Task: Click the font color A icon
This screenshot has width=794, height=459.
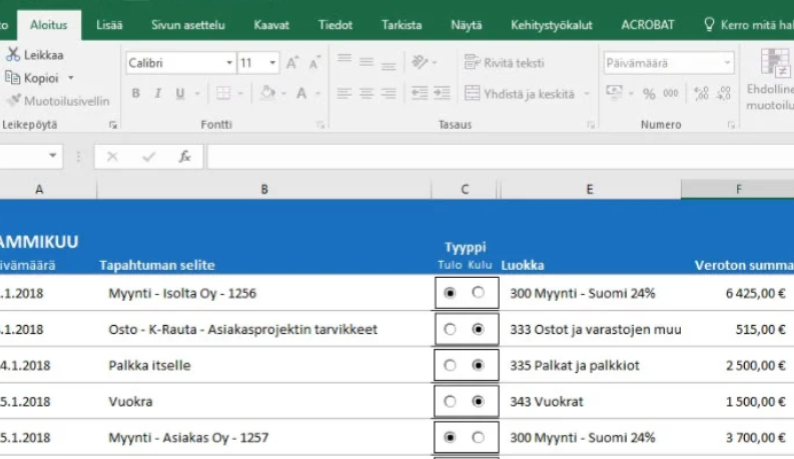Action: coord(302,93)
